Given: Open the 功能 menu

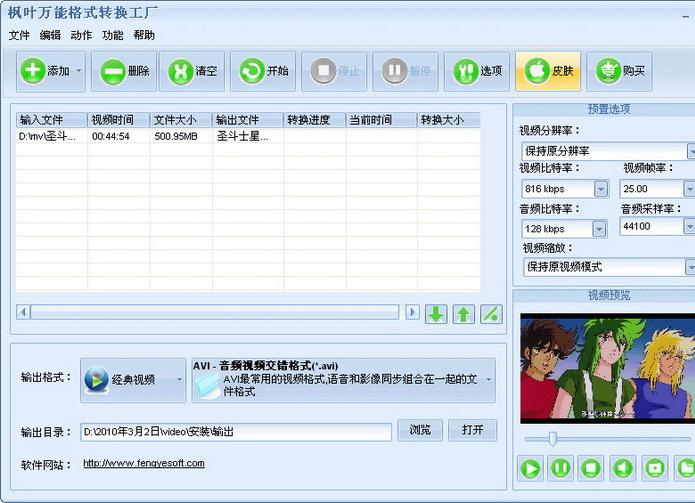Looking at the screenshot, I should click(113, 35).
